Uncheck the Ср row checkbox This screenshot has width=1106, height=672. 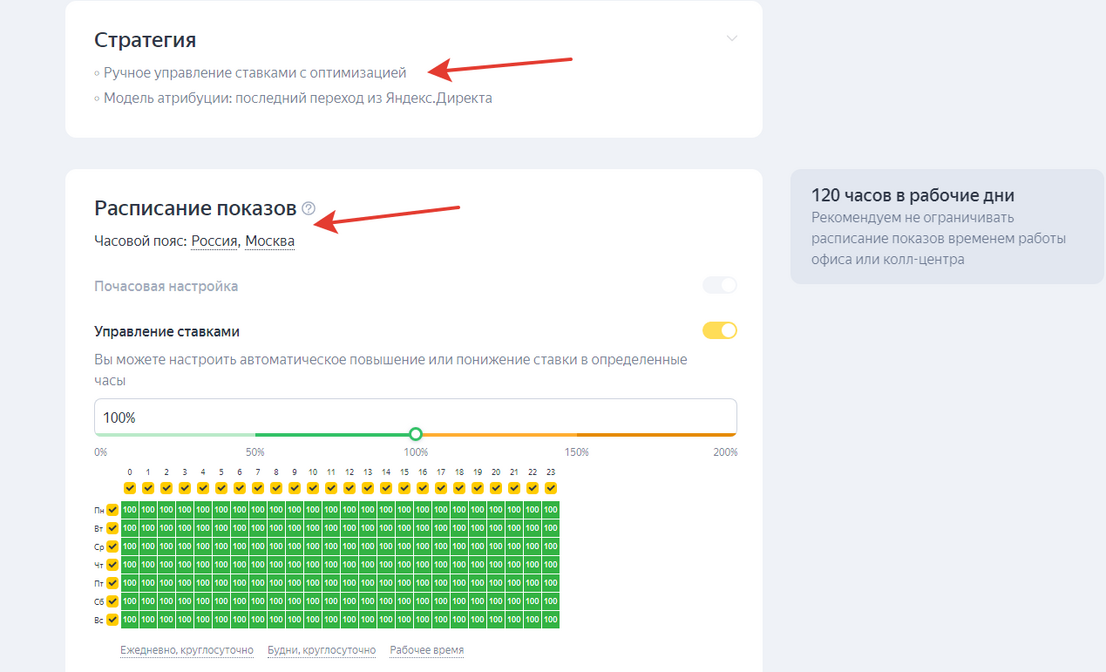[x=112, y=546]
